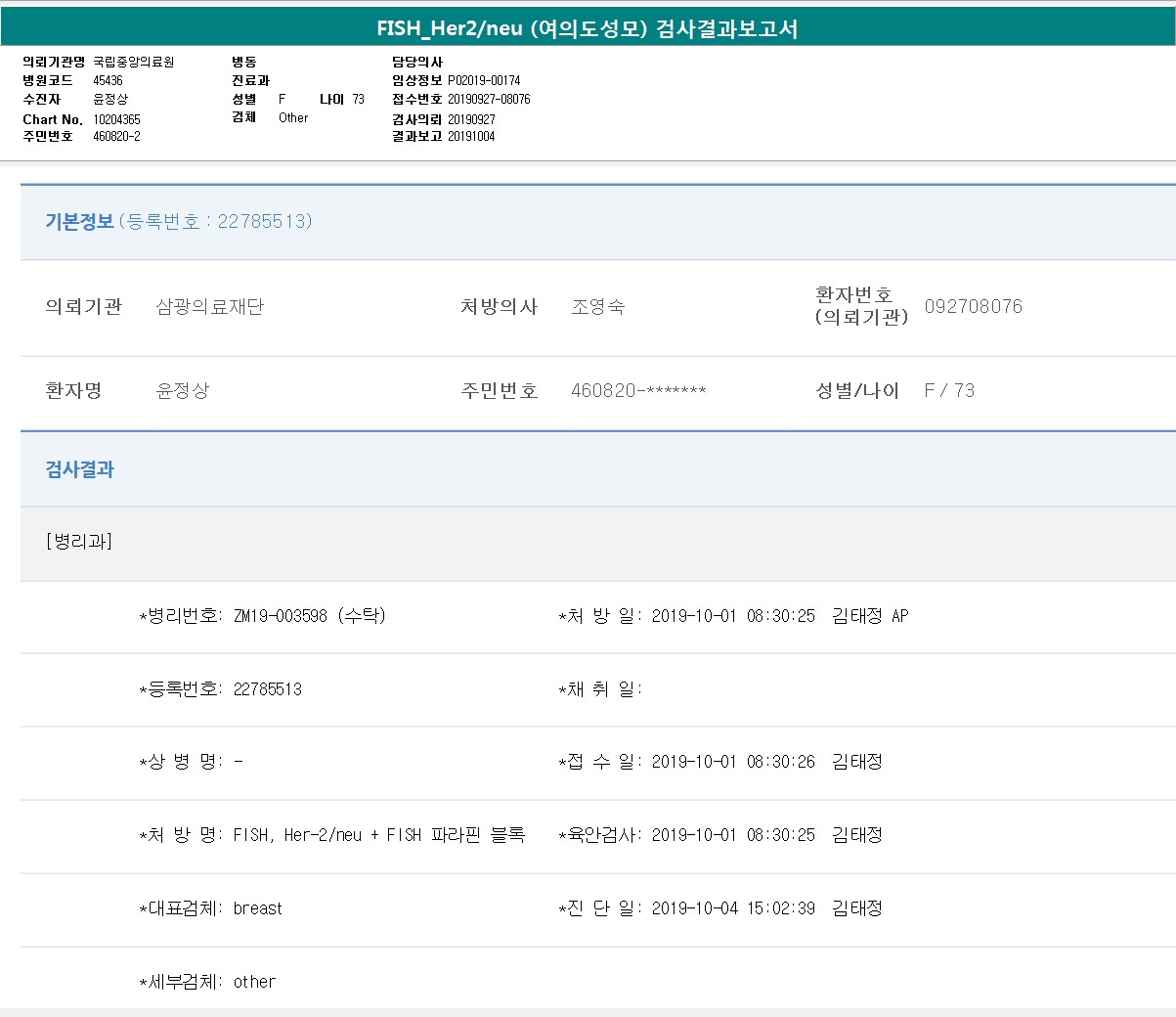Select the 임상정보 value P02019-00174
The image size is (1176, 1017).
tap(485, 80)
